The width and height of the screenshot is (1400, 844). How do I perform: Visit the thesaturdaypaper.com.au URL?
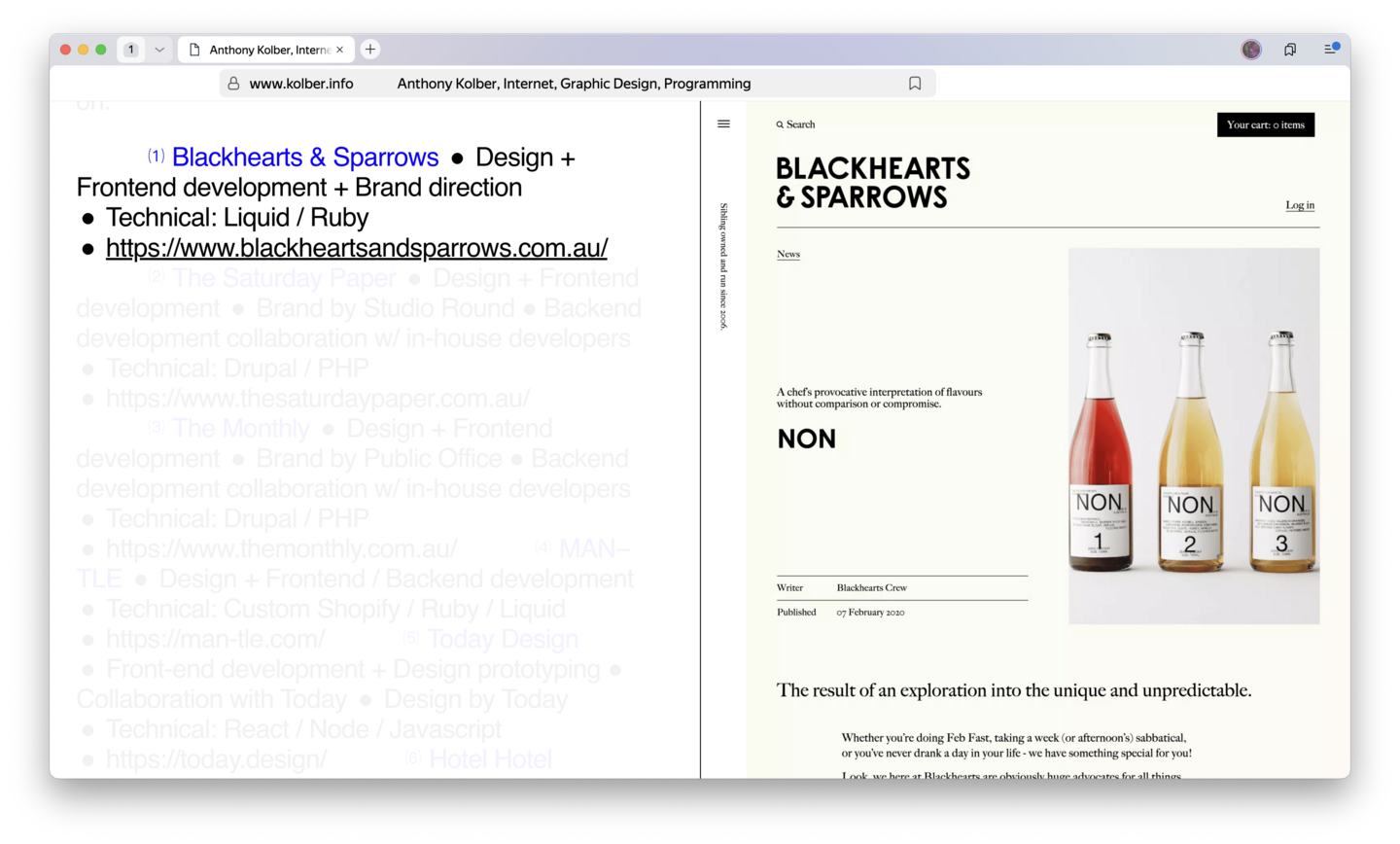coord(318,399)
